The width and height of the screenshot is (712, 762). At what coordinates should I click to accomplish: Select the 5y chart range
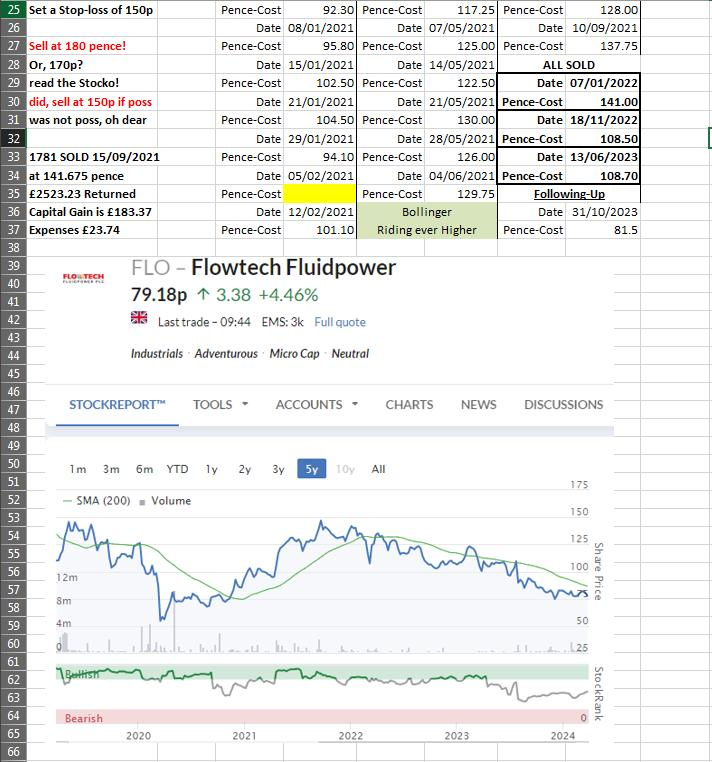pyautogui.click(x=312, y=469)
